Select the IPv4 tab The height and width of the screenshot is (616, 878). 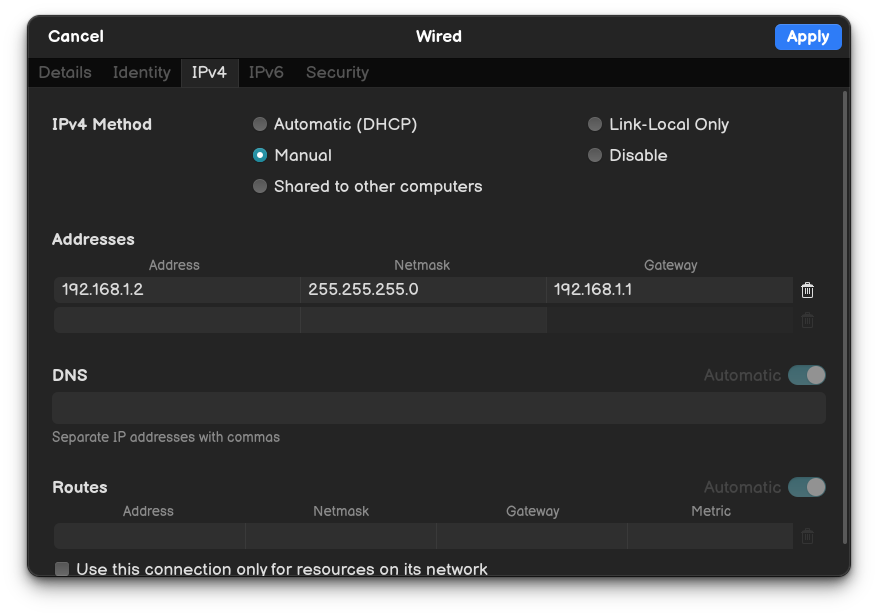pos(209,72)
